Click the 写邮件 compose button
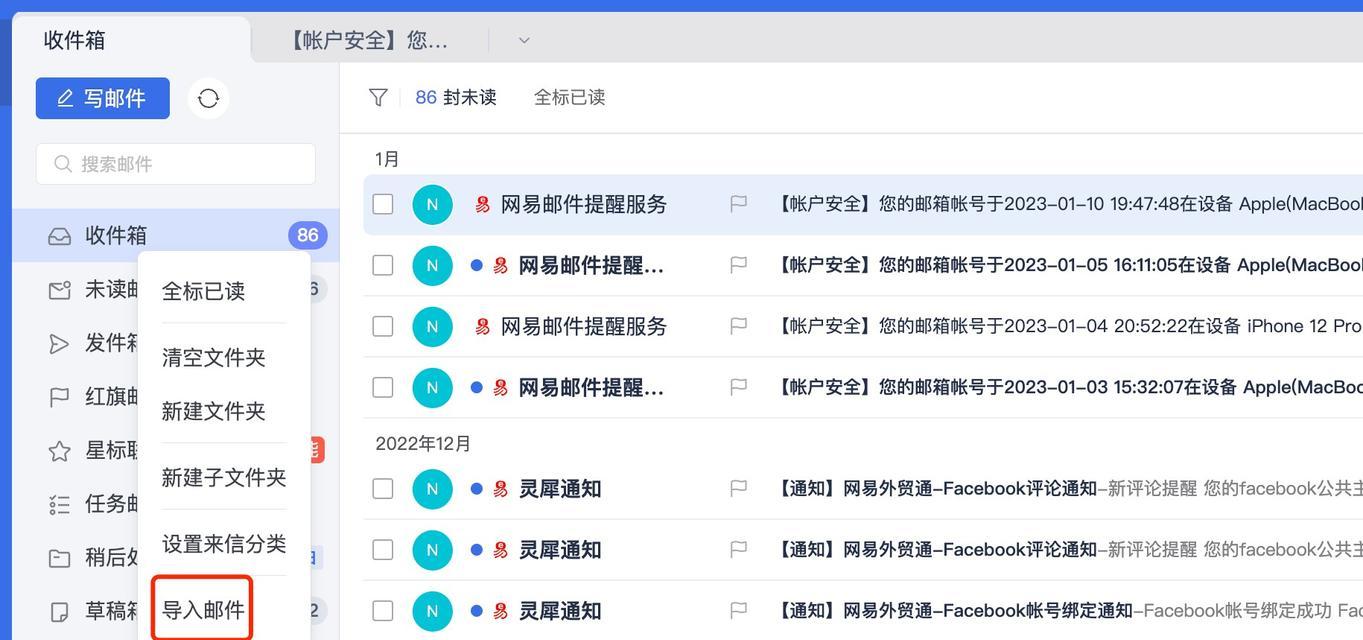Viewport: 1363px width, 640px height. click(103, 98)
